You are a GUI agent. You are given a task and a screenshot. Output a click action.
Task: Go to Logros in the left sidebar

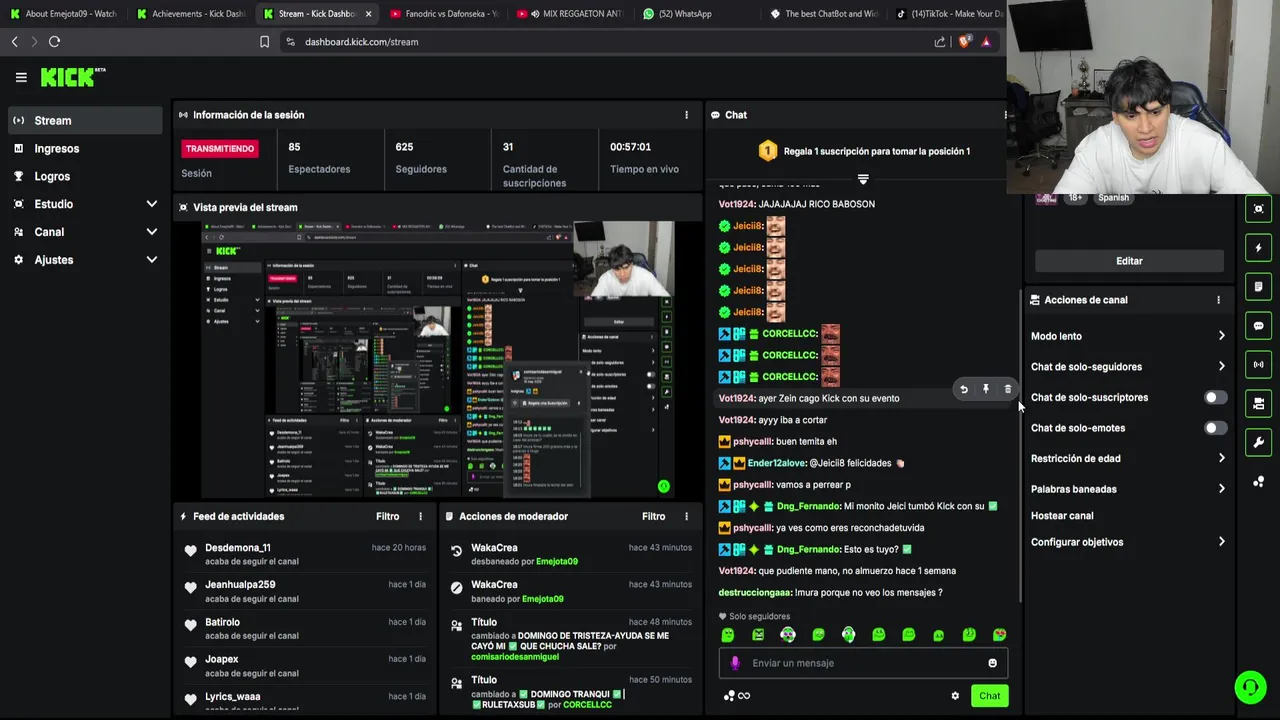pos(84,176)
